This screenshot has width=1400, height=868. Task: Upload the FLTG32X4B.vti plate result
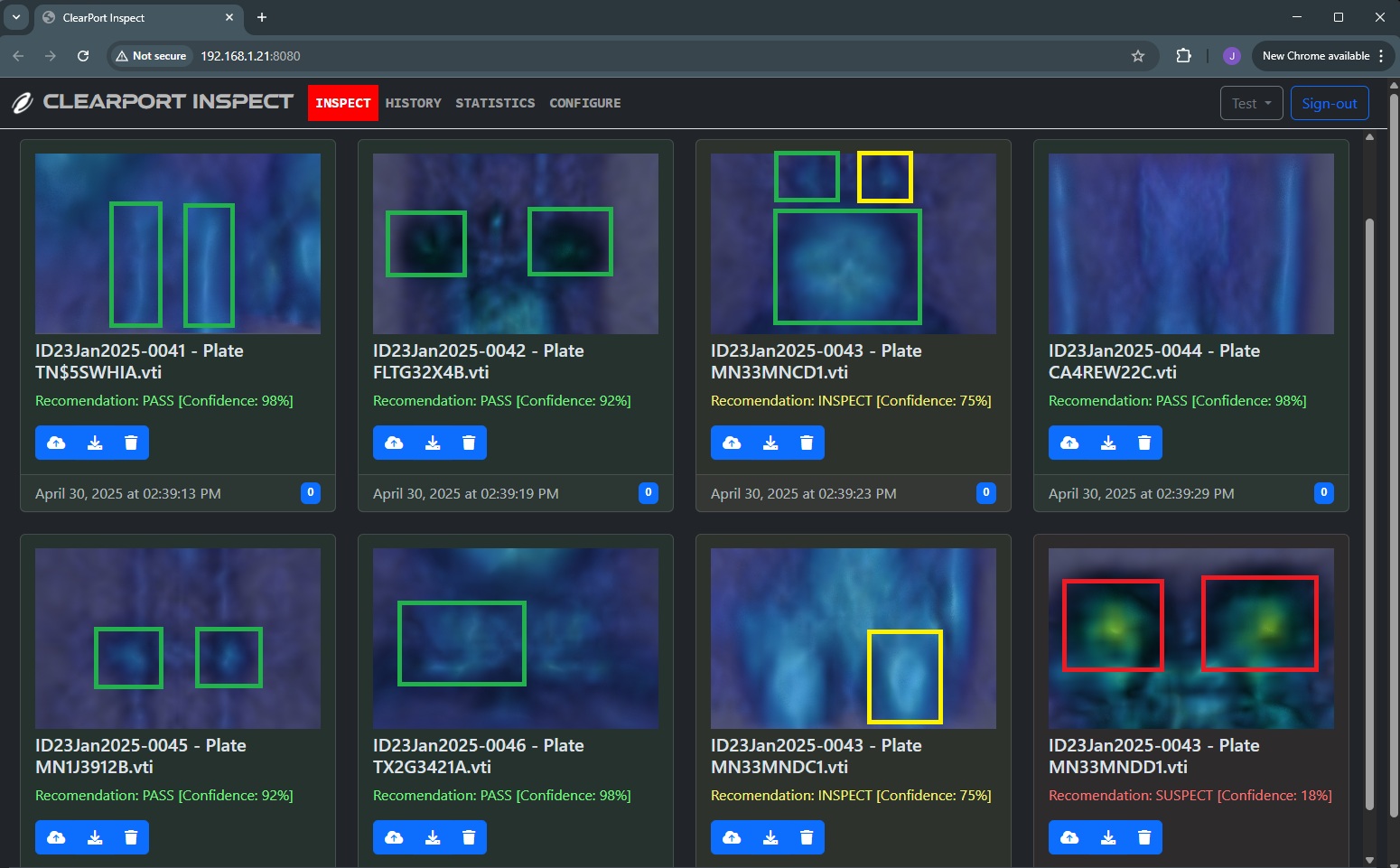394,443
